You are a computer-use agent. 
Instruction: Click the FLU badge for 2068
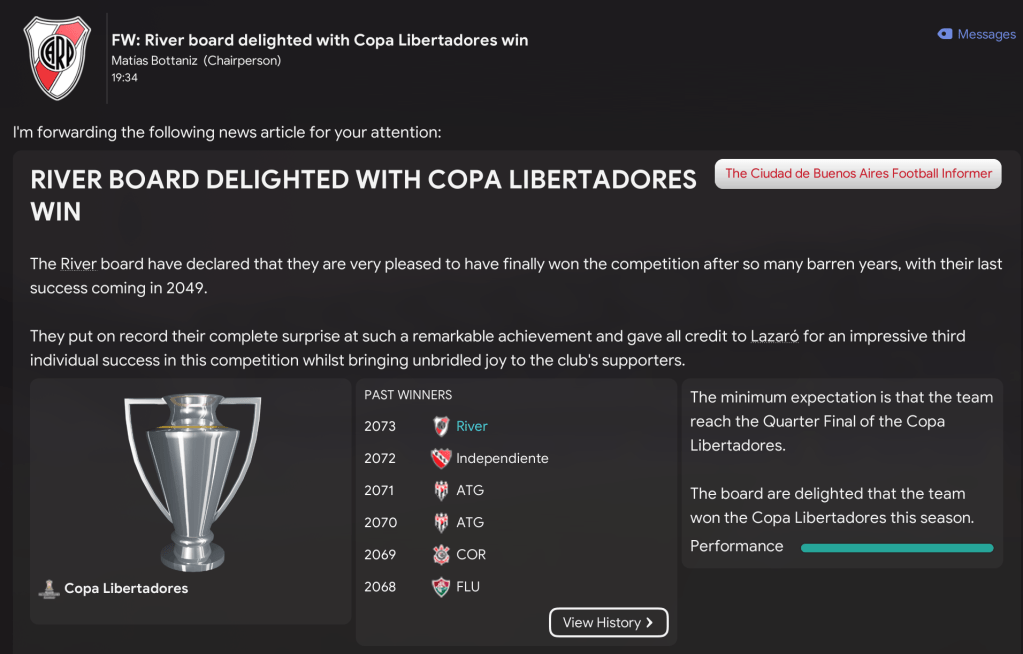[440, 586]
